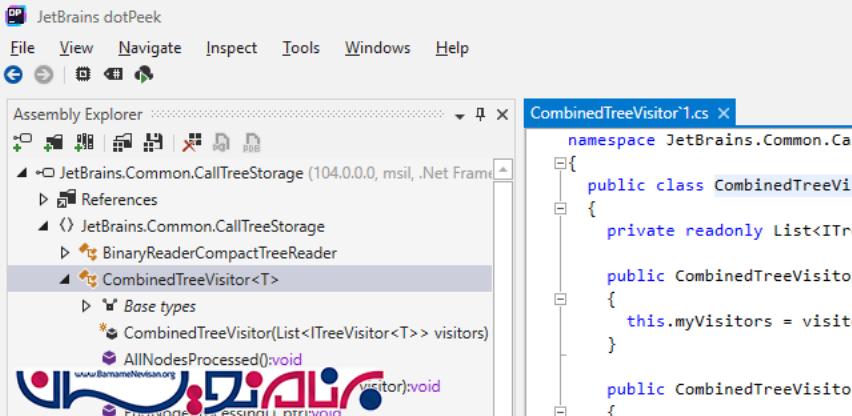Click the AllNodesProcessed purple method icon
Image resolution: width=852 pixels, height=416 pixels.
pos(109,359)
